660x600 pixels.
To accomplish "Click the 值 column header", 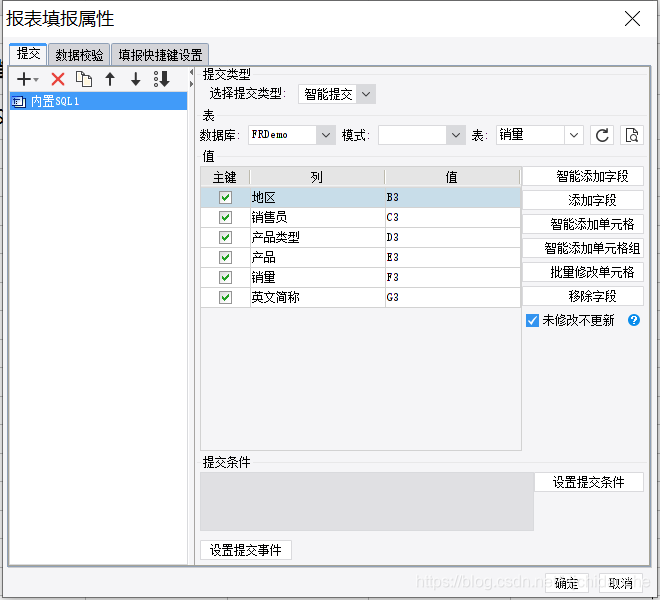I will click(x=452, y=177).
